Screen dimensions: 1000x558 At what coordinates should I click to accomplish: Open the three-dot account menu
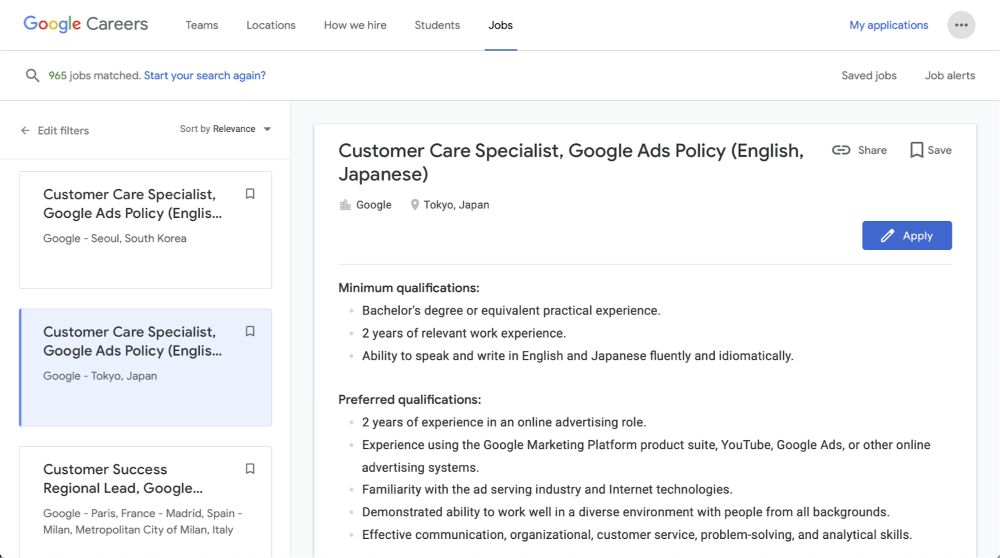tap(960, 25)
